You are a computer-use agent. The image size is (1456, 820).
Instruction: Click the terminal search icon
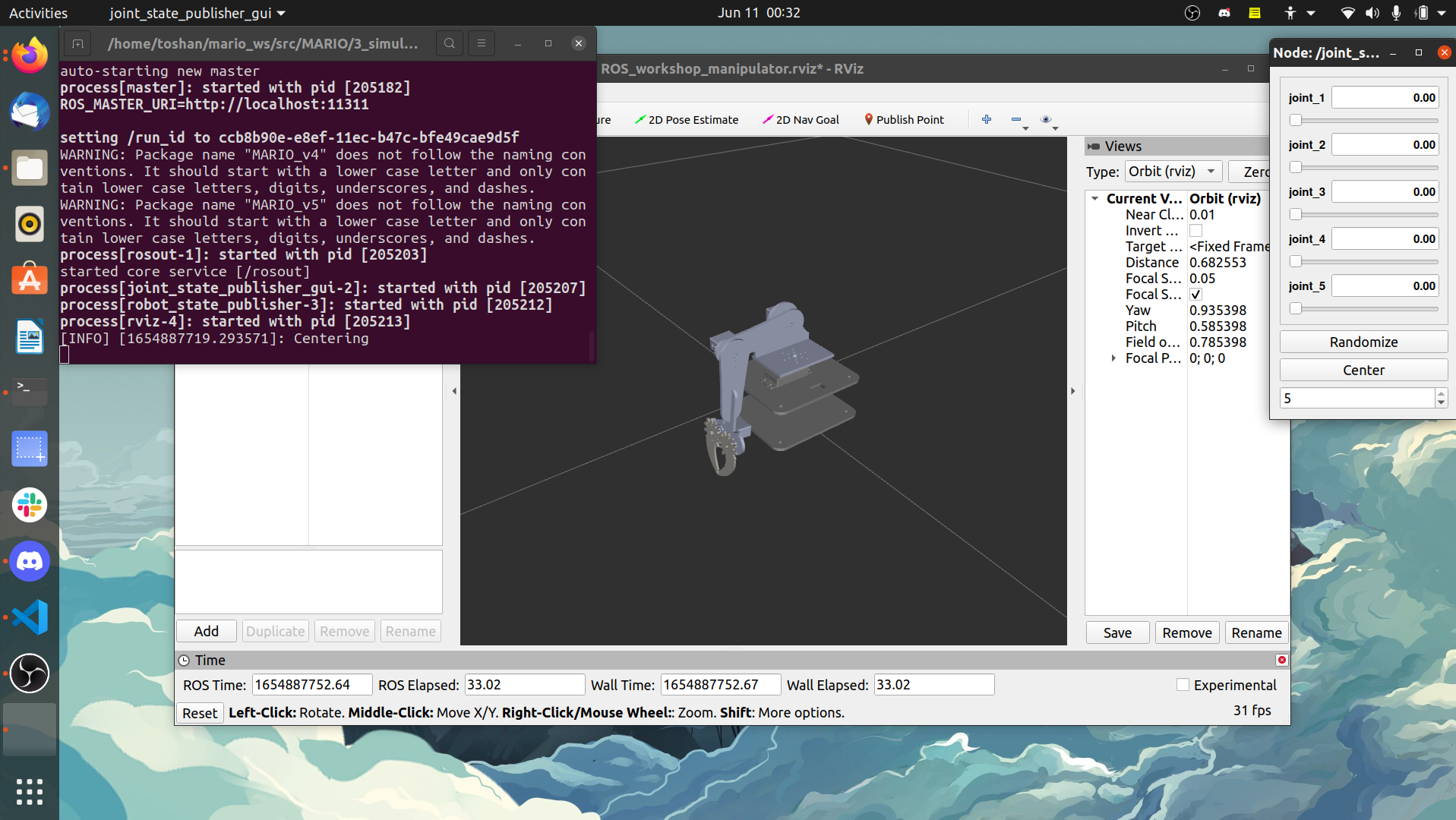(450, 43)
